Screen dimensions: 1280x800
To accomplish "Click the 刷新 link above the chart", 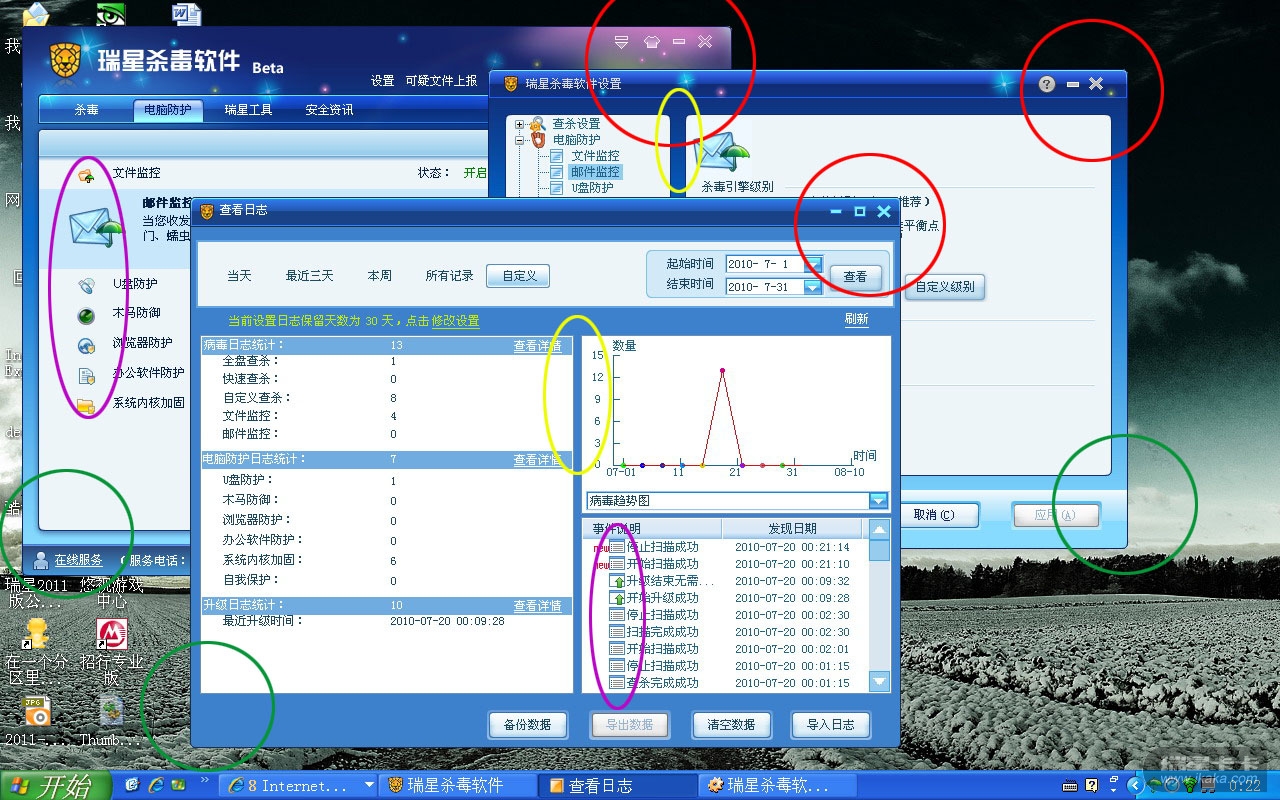I will point(856,320).
